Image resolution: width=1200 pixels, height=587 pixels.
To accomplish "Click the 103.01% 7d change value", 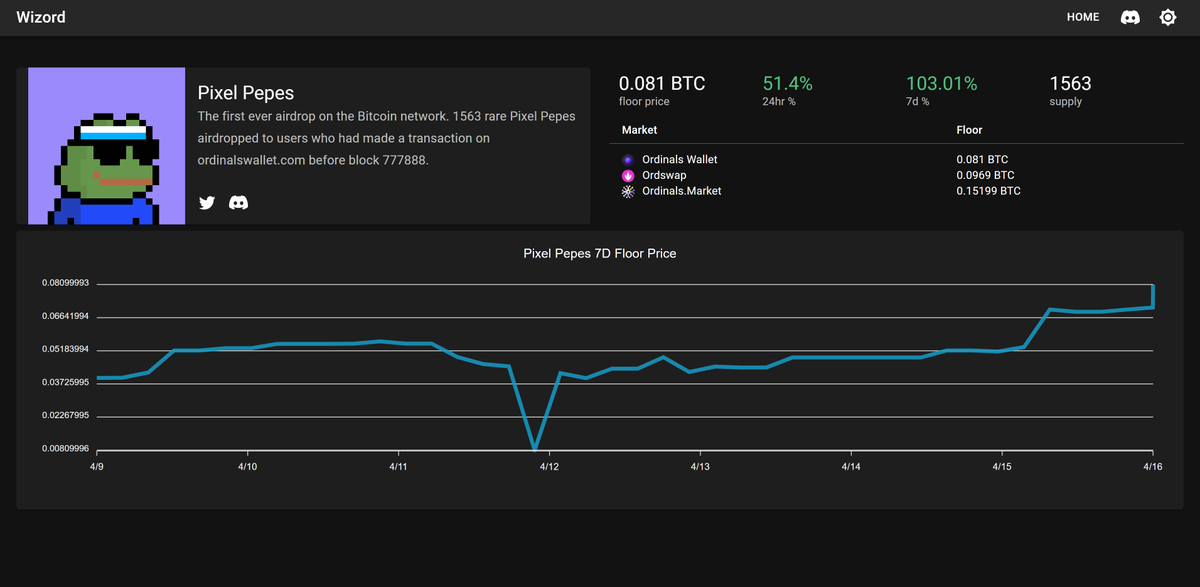I will [942, 83].
